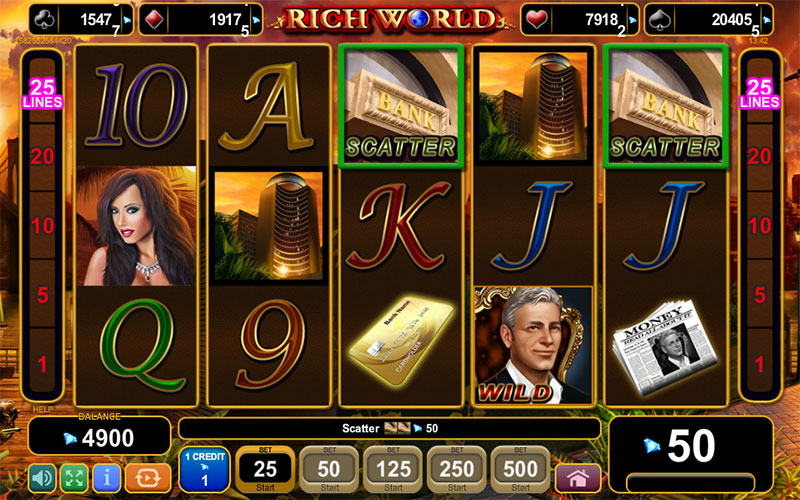Toggle the orange autoplay button
The width and height of the screenshot is (800, 500).
[x=147, y=479]
